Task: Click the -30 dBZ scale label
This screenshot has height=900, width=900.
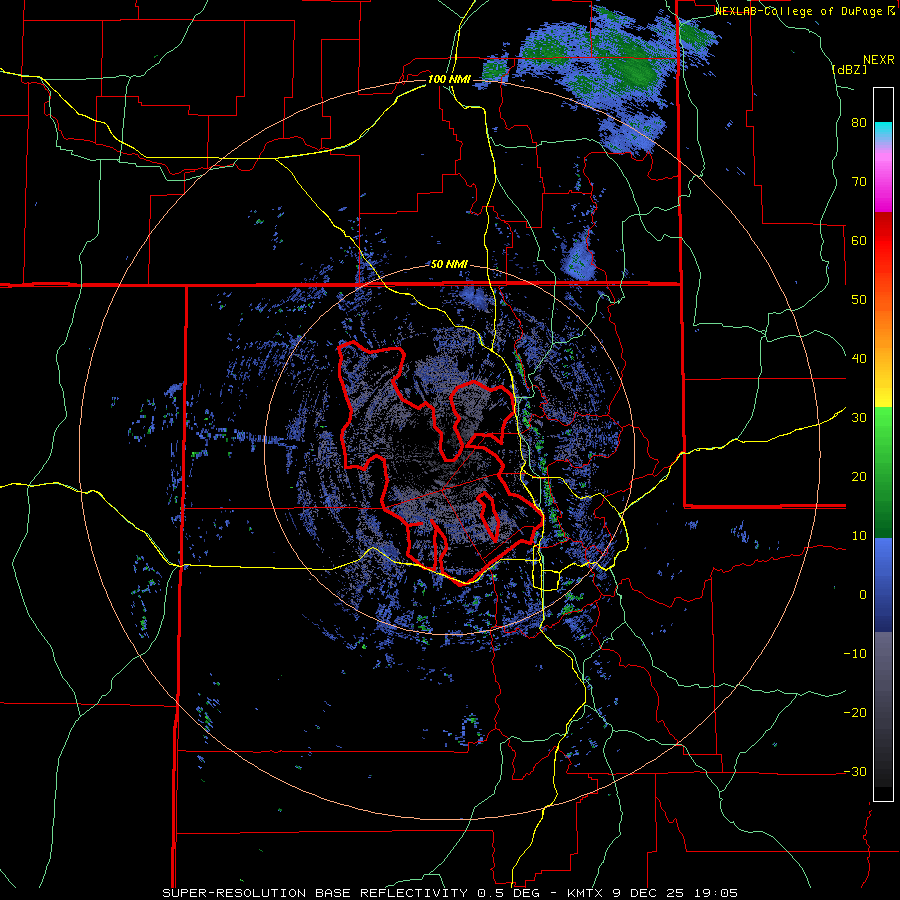Action: click(x=855, y=771)
